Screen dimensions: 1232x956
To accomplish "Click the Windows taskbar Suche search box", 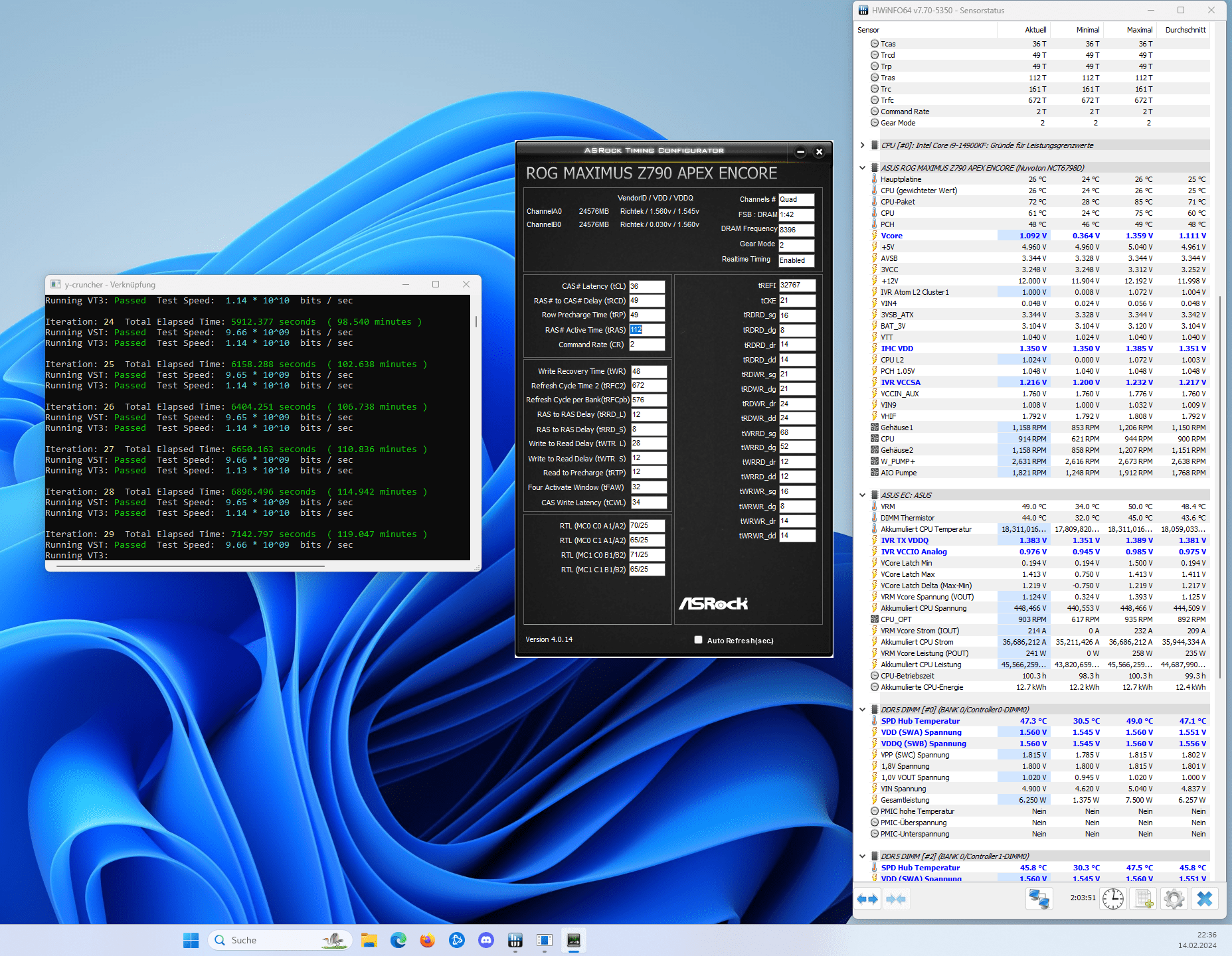I will pos(280,940).
